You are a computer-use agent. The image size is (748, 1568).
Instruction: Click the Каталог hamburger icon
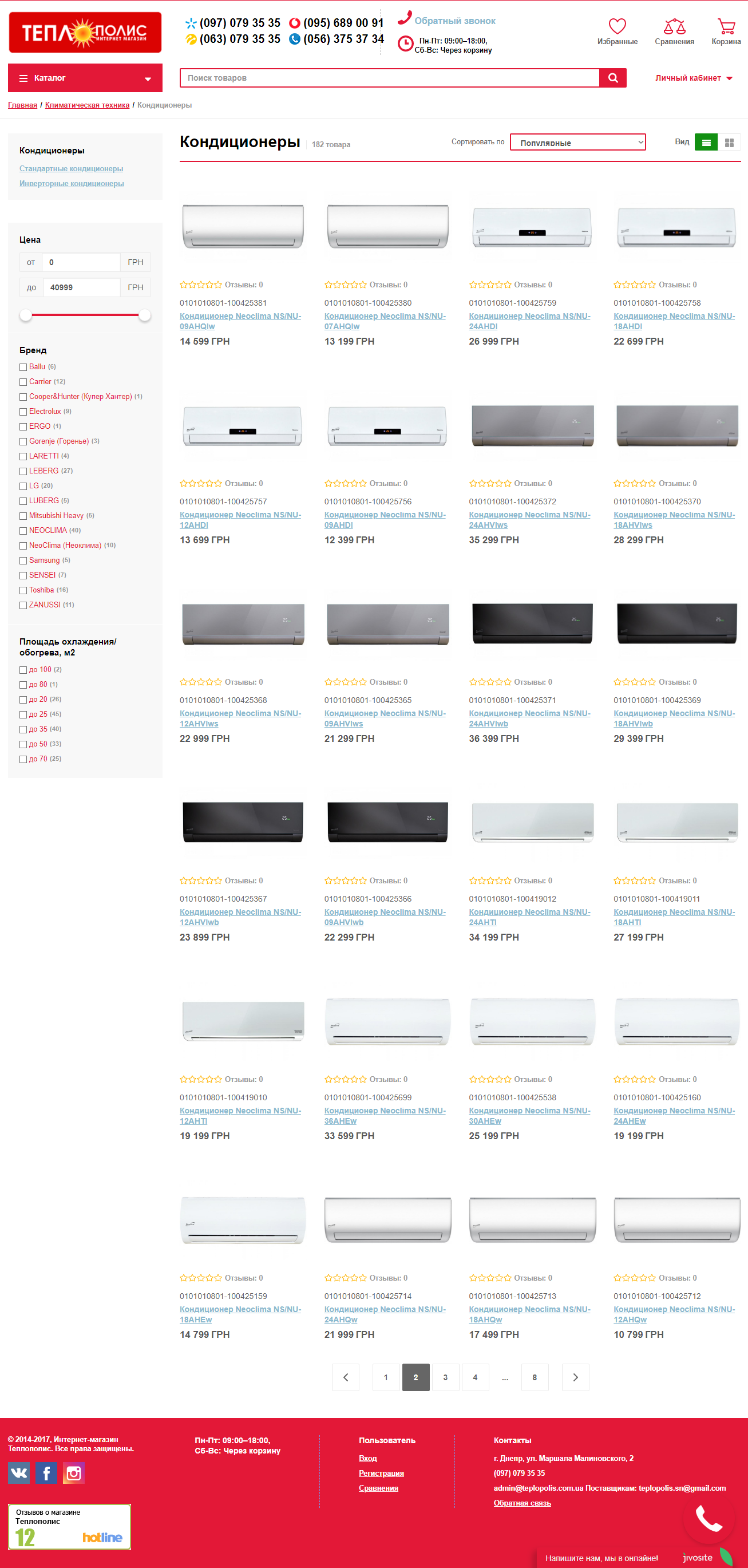point(23,78)
